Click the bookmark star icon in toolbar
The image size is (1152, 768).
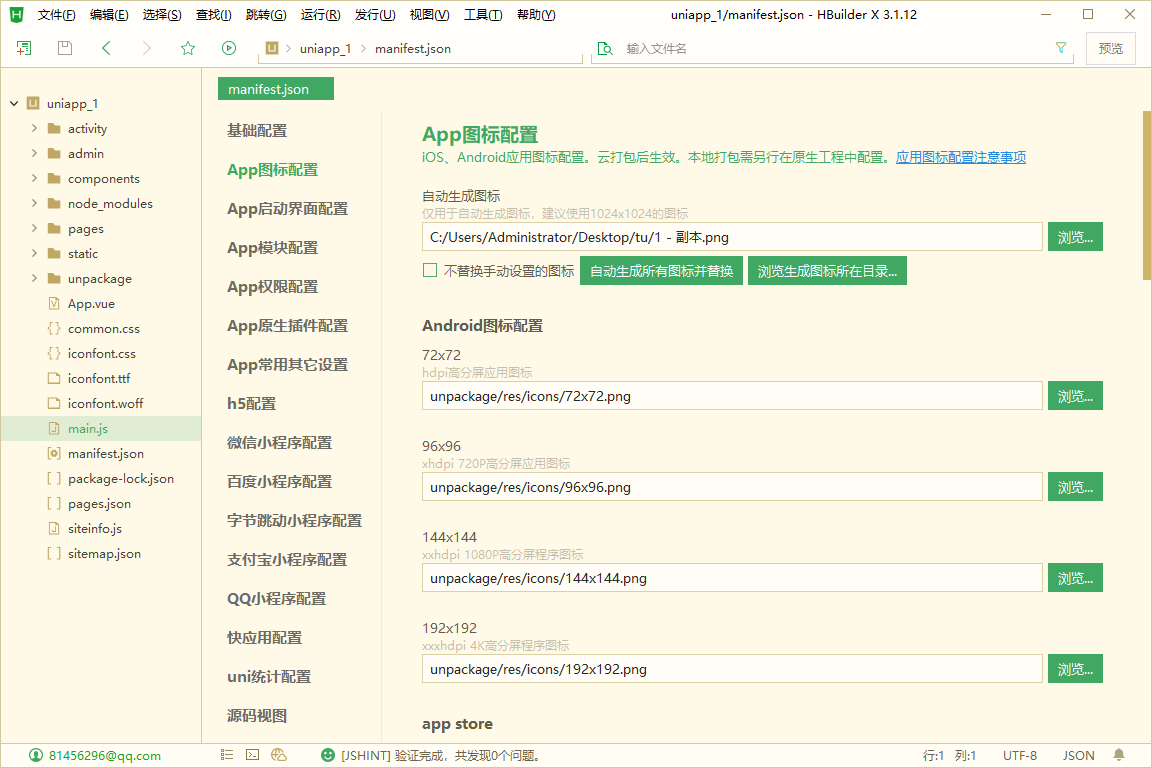pos(188,48)
